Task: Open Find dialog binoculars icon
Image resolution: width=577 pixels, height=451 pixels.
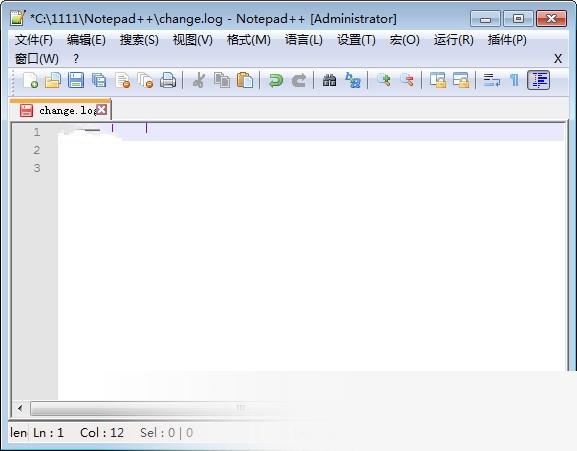Action: click(x=329, y=80)
